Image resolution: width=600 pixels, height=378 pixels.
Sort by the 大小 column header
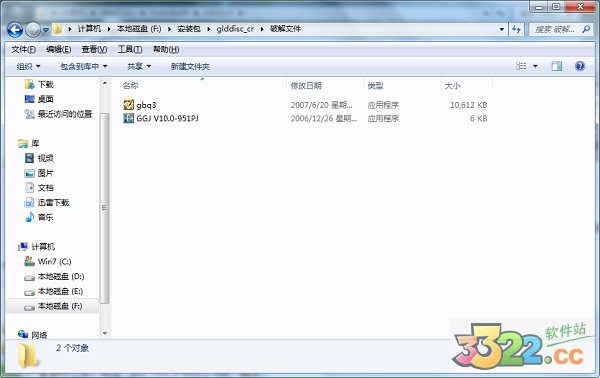[x=452, y=86]
